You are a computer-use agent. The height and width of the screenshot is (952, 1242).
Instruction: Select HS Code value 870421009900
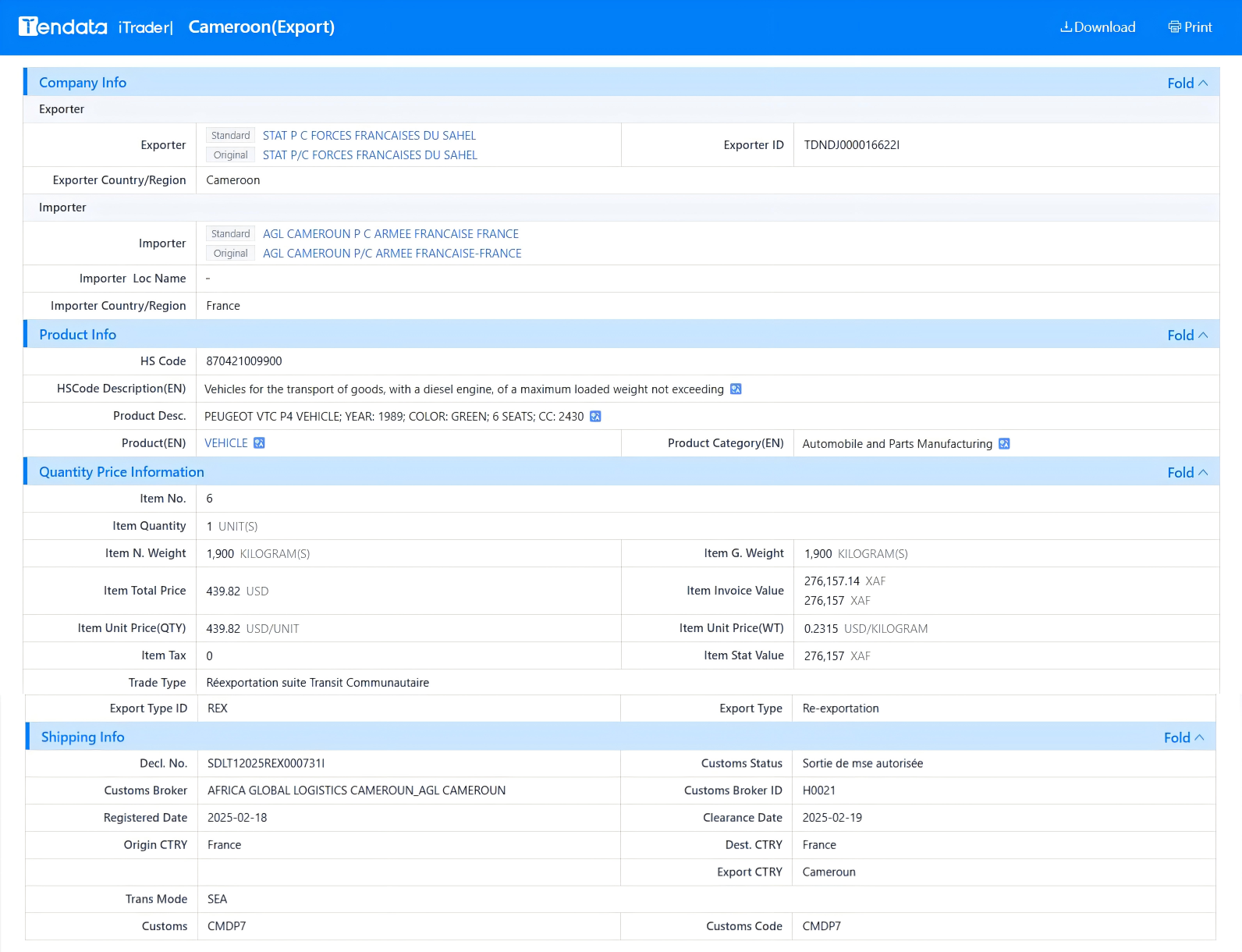pos(244,361)
